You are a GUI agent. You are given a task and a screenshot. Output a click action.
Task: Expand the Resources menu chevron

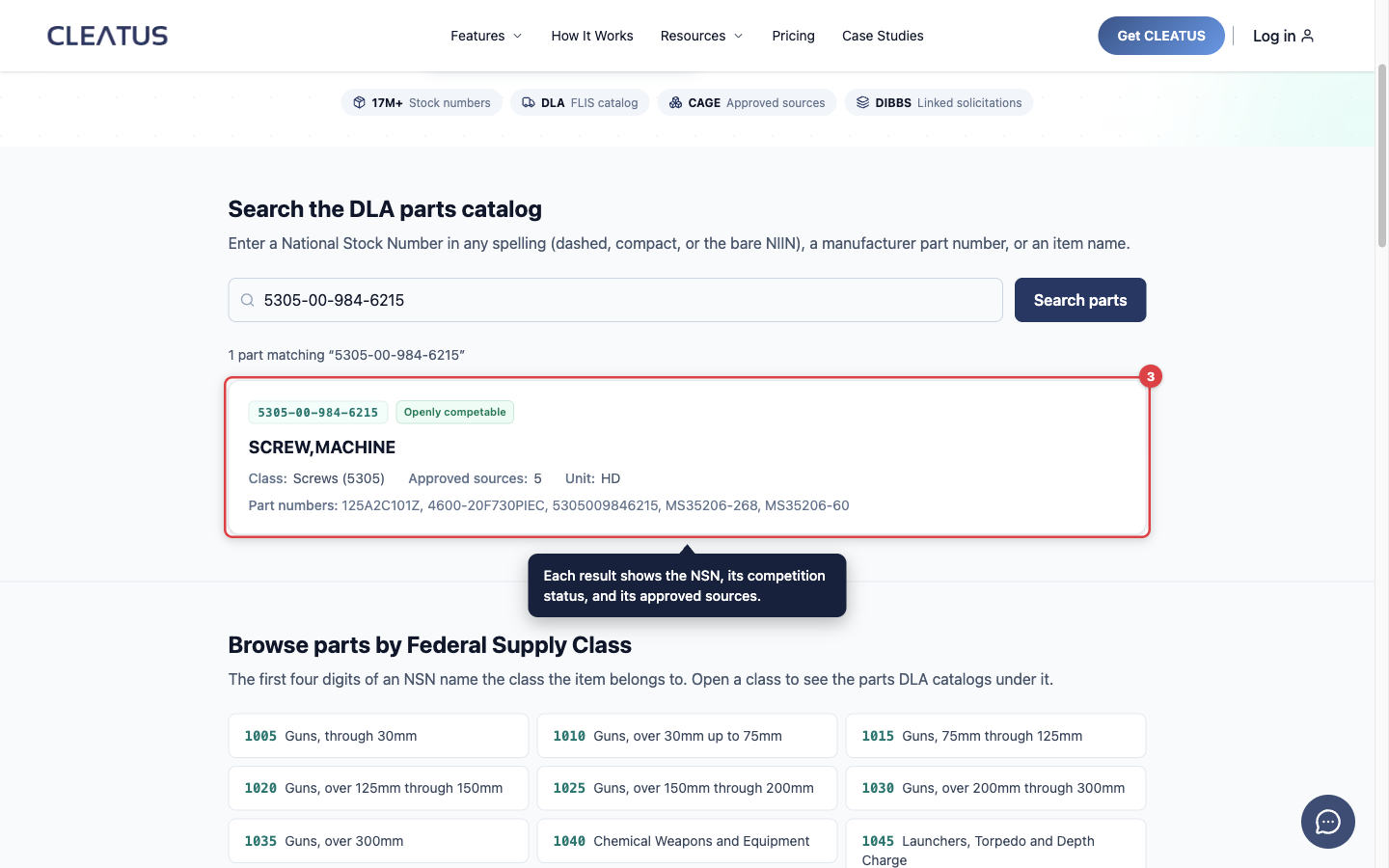coord(739,36)
